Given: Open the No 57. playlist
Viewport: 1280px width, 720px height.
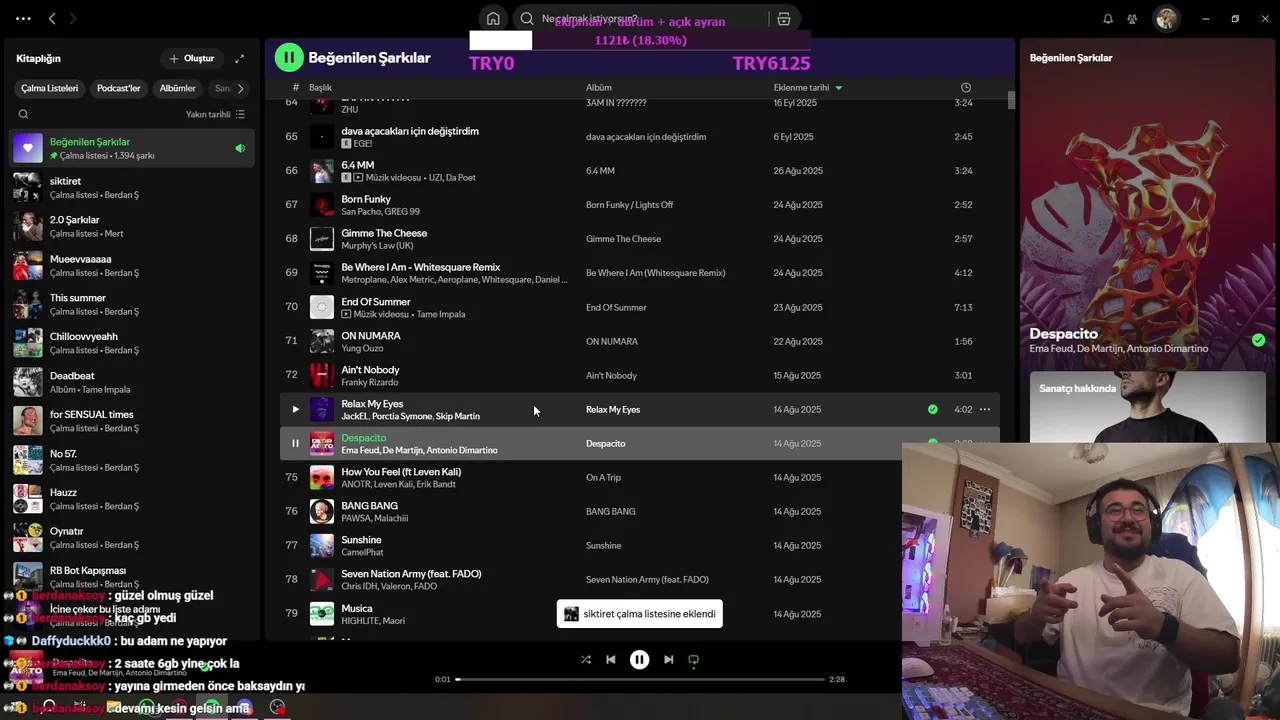Looking at the screenshot, I should pyautogui.click(x=132, y=460).
